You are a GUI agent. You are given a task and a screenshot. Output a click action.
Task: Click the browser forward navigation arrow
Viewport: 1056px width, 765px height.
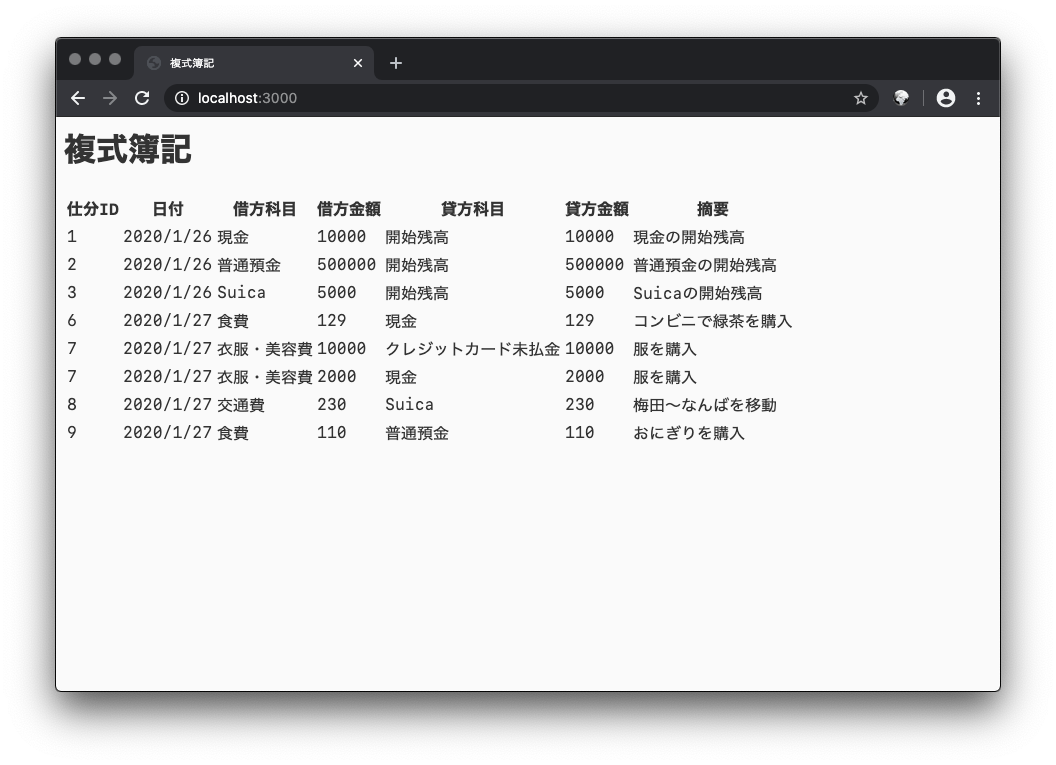(x=110, y=98)
